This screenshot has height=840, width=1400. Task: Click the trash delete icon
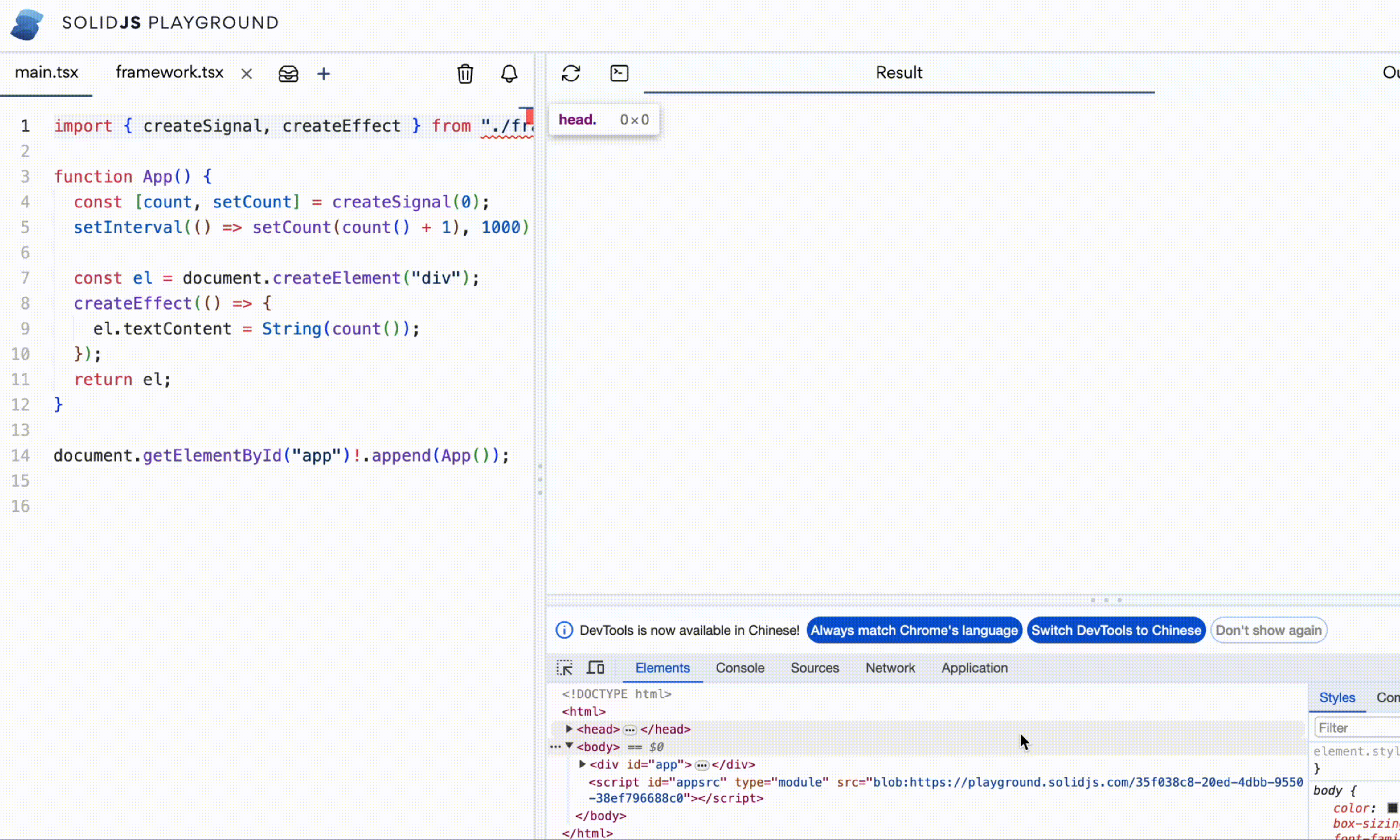pyautogui.click(x=465, y=73)
